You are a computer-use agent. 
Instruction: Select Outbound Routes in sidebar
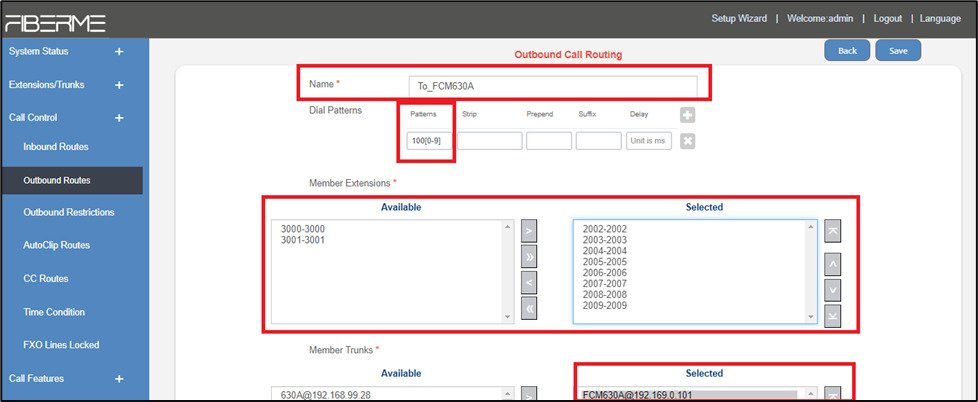(x=57, y=180)
